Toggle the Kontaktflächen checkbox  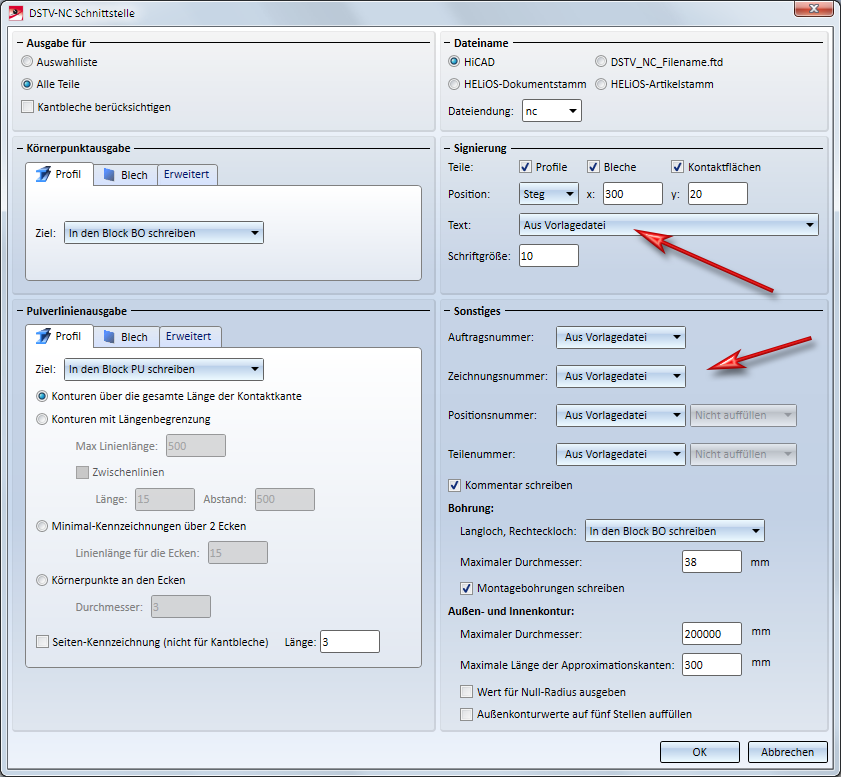click(x=677, y=167)
